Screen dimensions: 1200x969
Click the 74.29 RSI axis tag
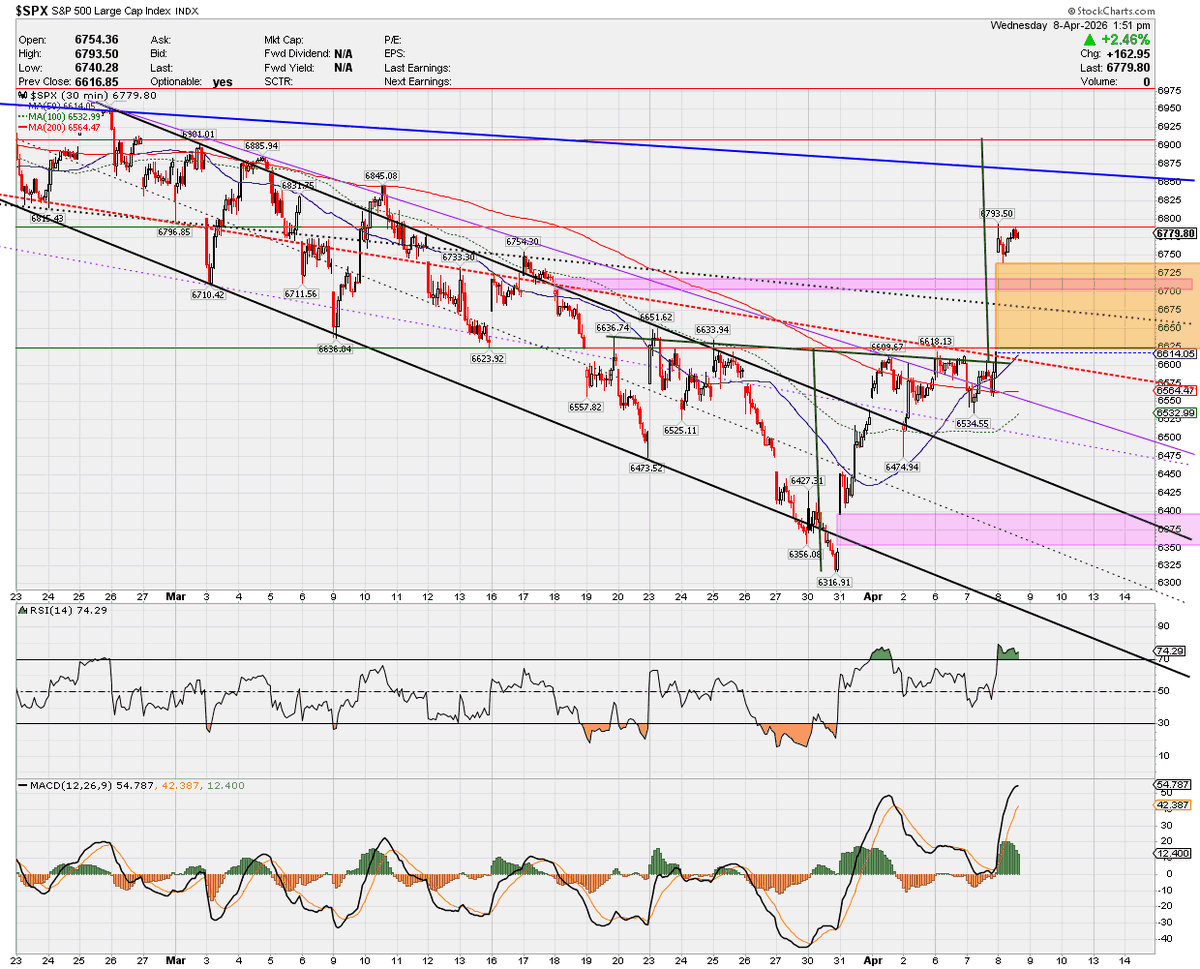pos(1170,651)
